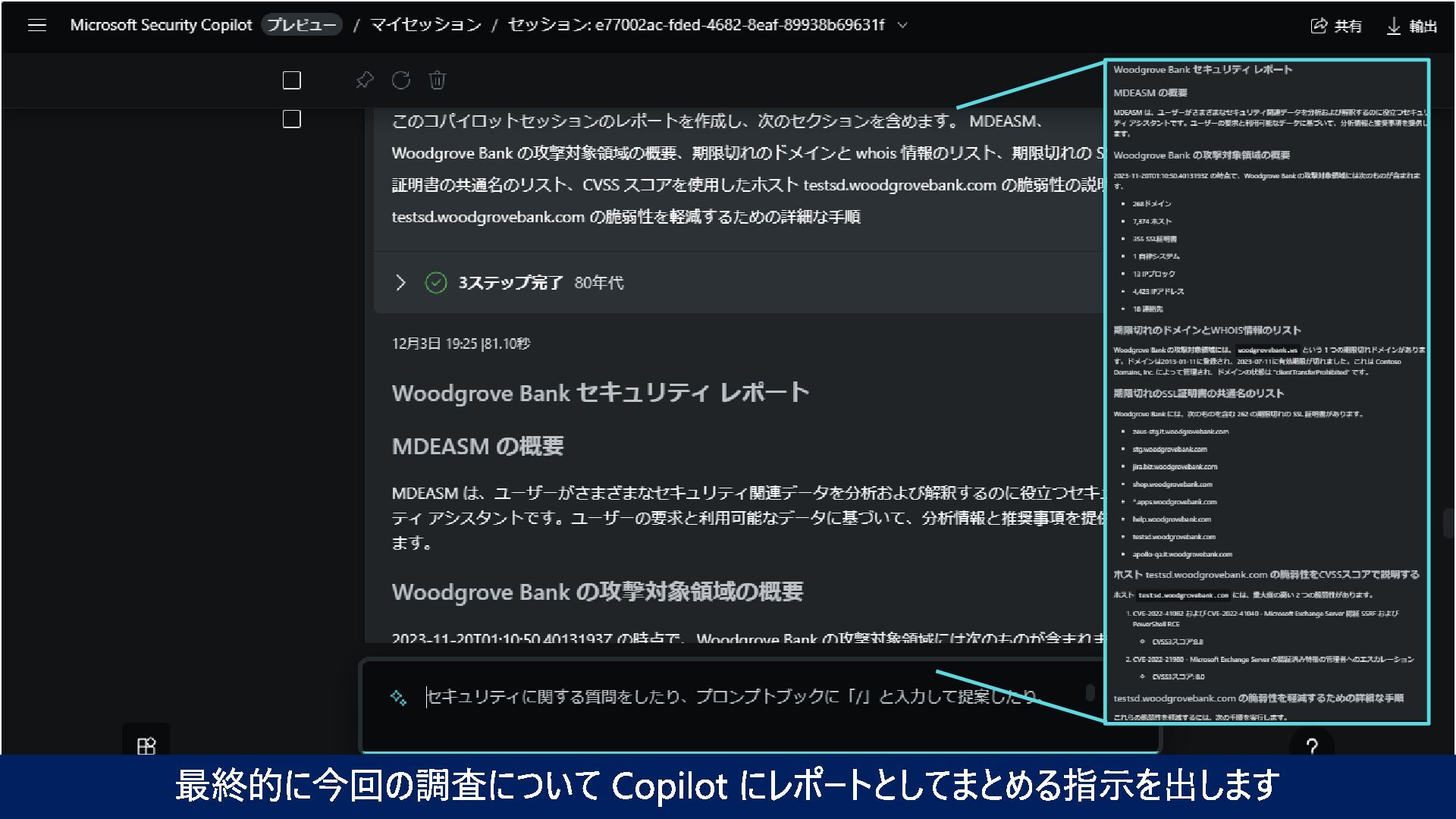Open the session name dropdown arrow

902,25
